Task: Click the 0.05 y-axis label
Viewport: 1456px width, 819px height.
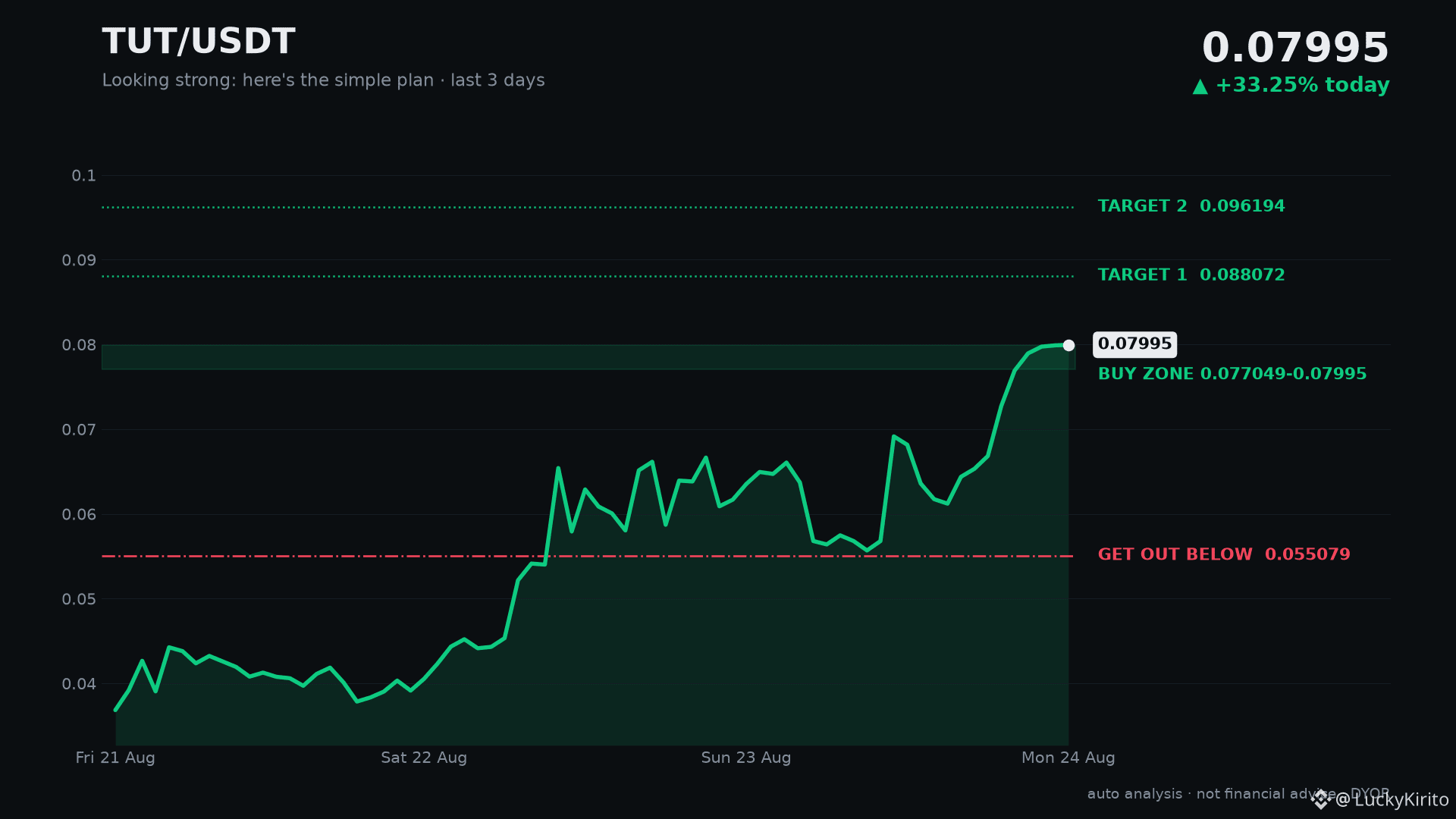Action: [x=79, y=600]
